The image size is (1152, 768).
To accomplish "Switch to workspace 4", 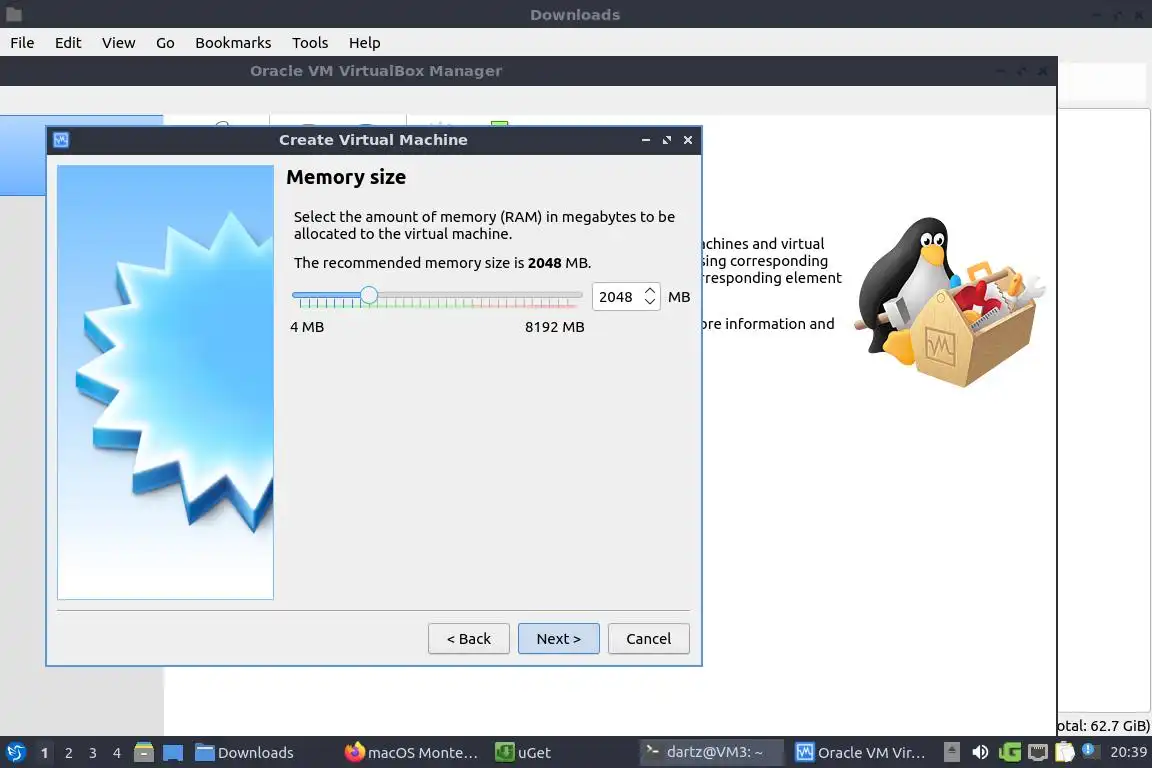I will 117,753.
